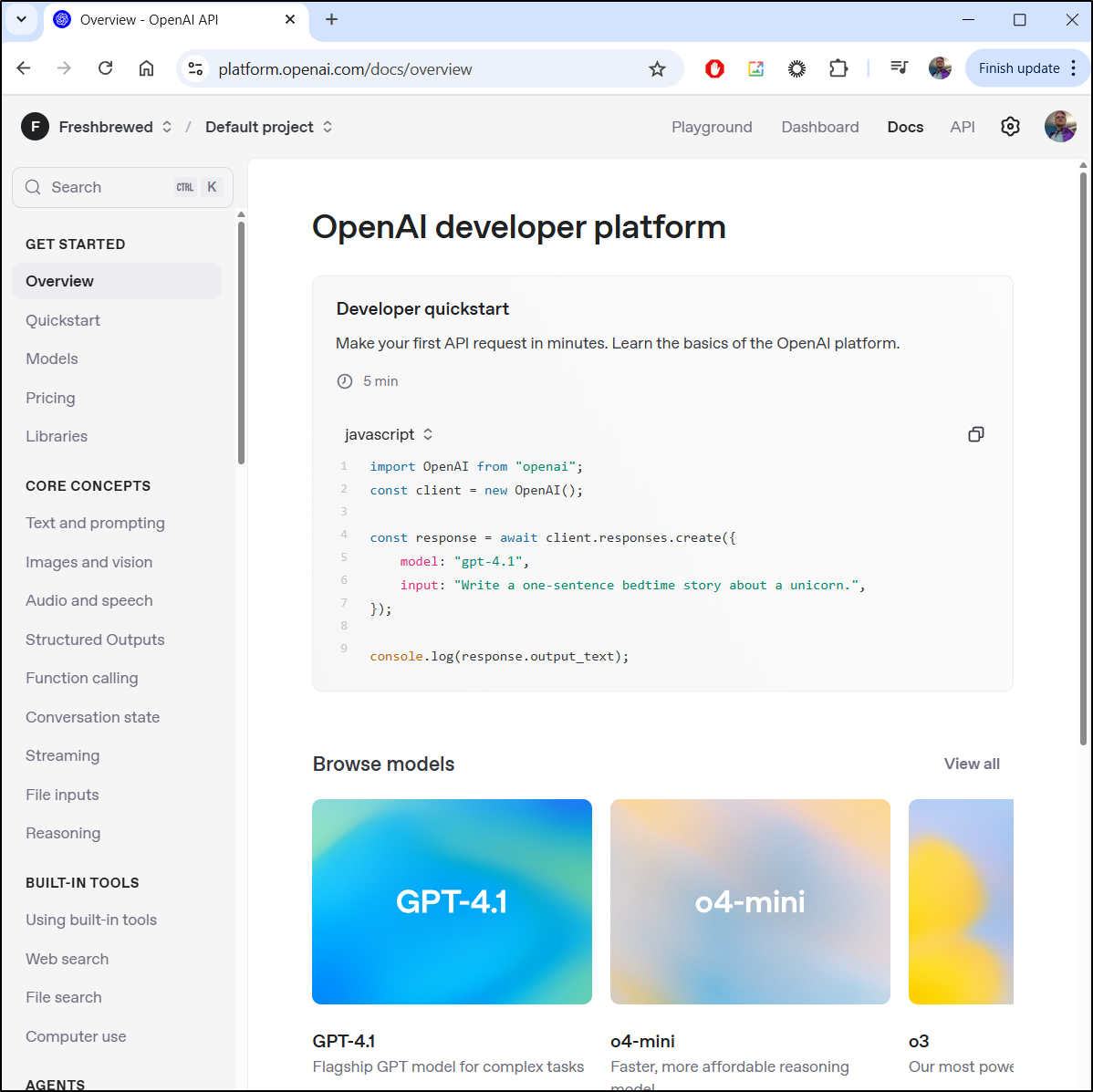Open Reasoning page

point(63,834)
